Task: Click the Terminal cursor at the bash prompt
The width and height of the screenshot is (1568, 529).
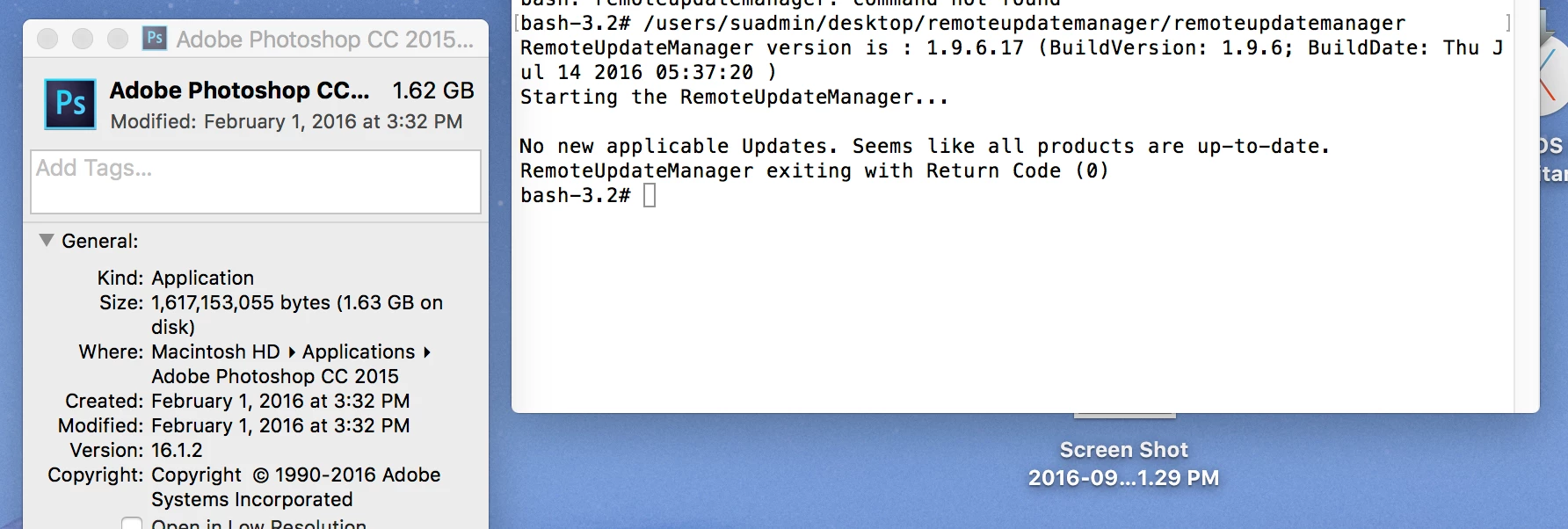Action: pyautogui.click(x=650, y=195)
